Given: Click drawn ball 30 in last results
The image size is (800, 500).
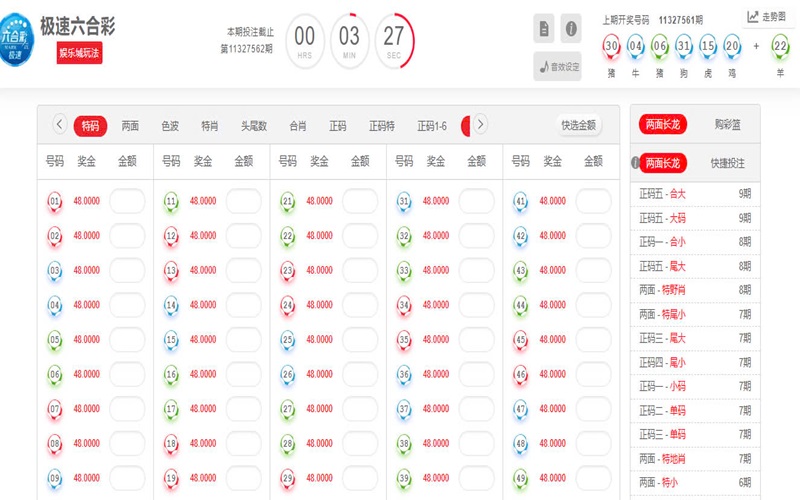Looking at the screenshot, I should (611, 46).
